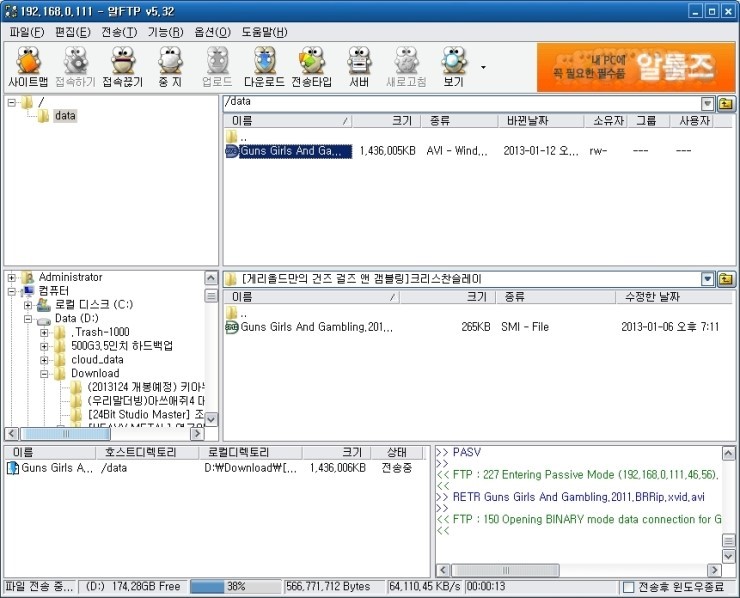Expand the Administrator tree node
Viewport: 740px width, 598px height.
[12, 278]
